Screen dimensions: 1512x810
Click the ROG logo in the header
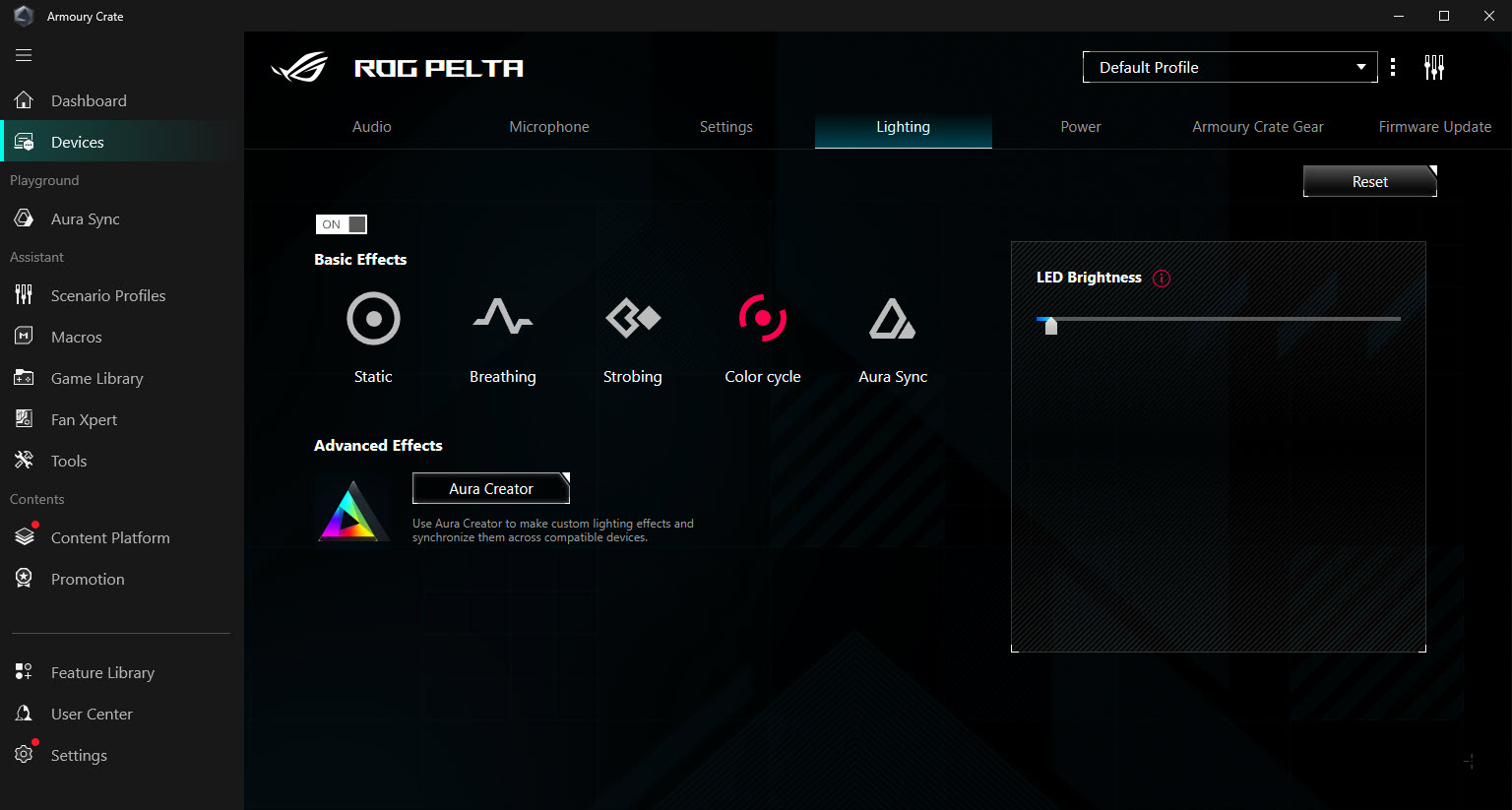click(299, 67)
